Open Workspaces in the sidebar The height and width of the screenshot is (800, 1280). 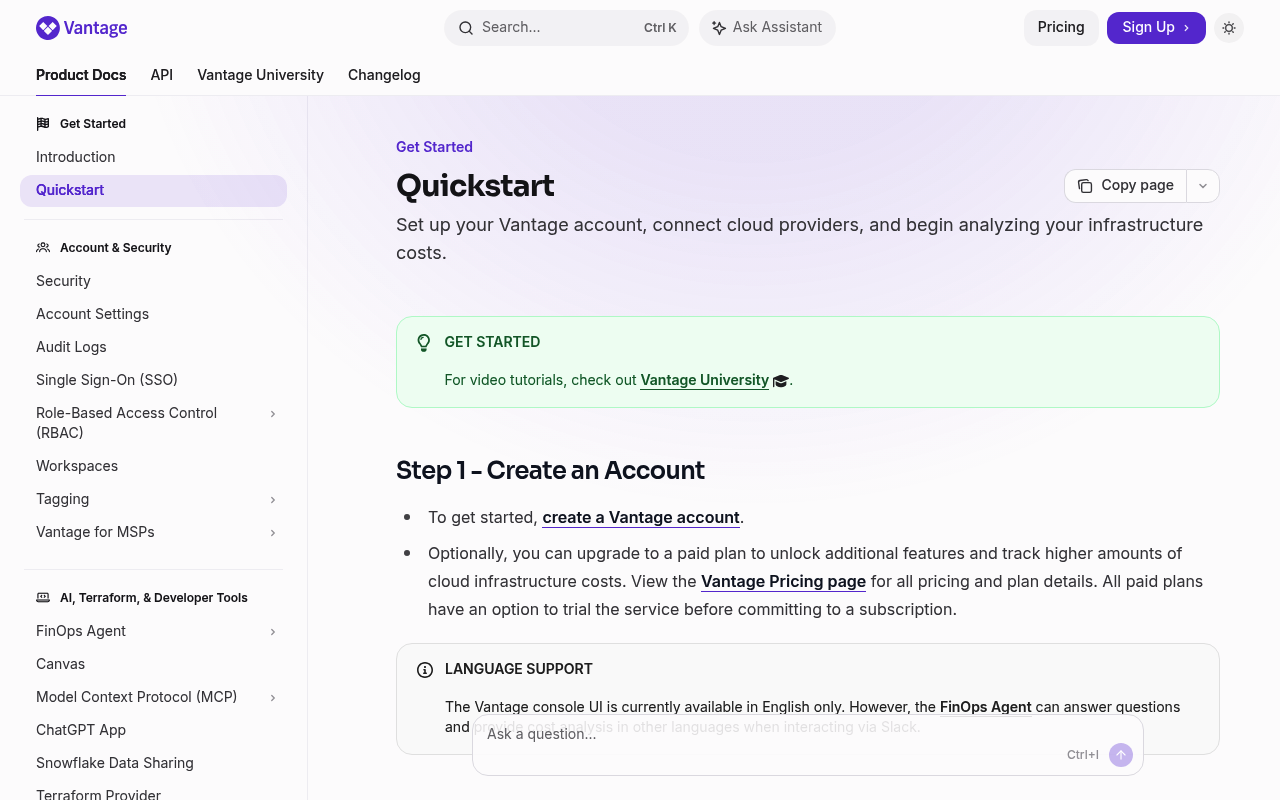click(x=153, y=466)
